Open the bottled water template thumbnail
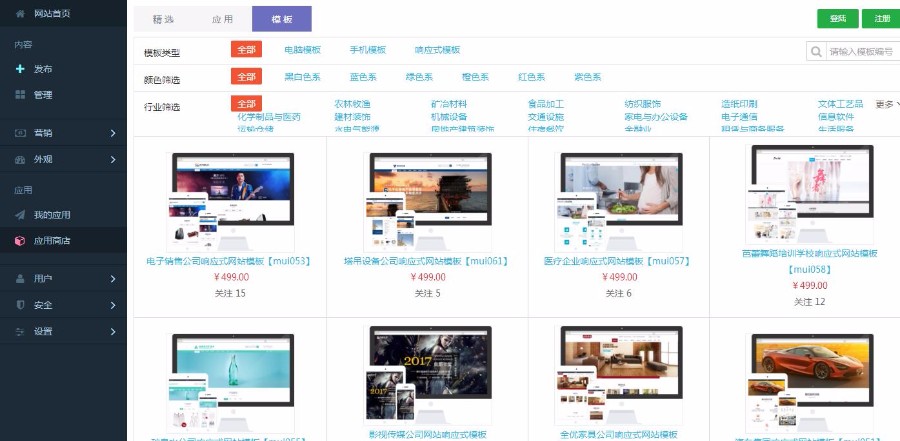This screenshot has width=900, height=441. coord(230,384)
